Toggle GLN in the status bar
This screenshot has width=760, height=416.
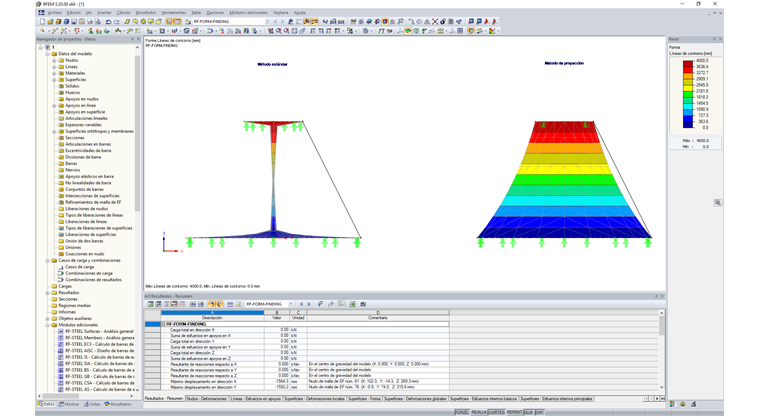pos(528,412)
